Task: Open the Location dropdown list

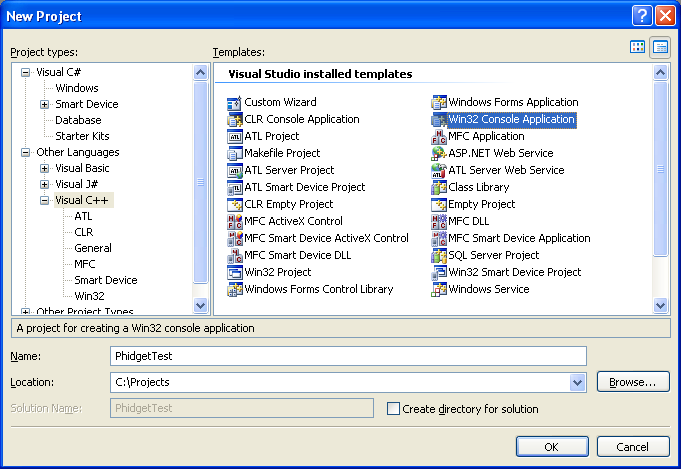Action: 577,383
